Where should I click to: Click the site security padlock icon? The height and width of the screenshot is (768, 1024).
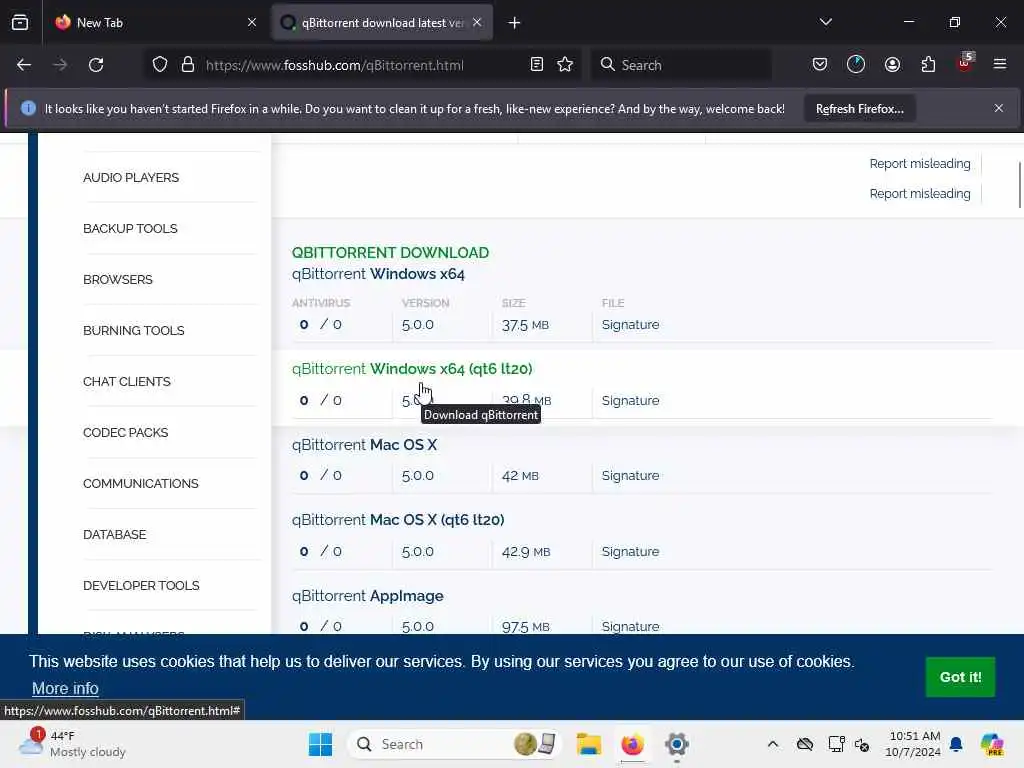tap(188, 65)
